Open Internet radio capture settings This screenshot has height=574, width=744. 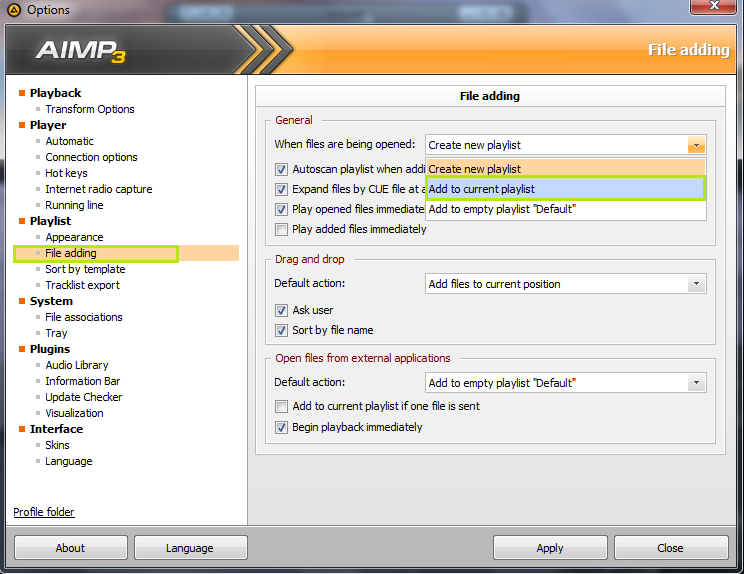tap(99, 189)
